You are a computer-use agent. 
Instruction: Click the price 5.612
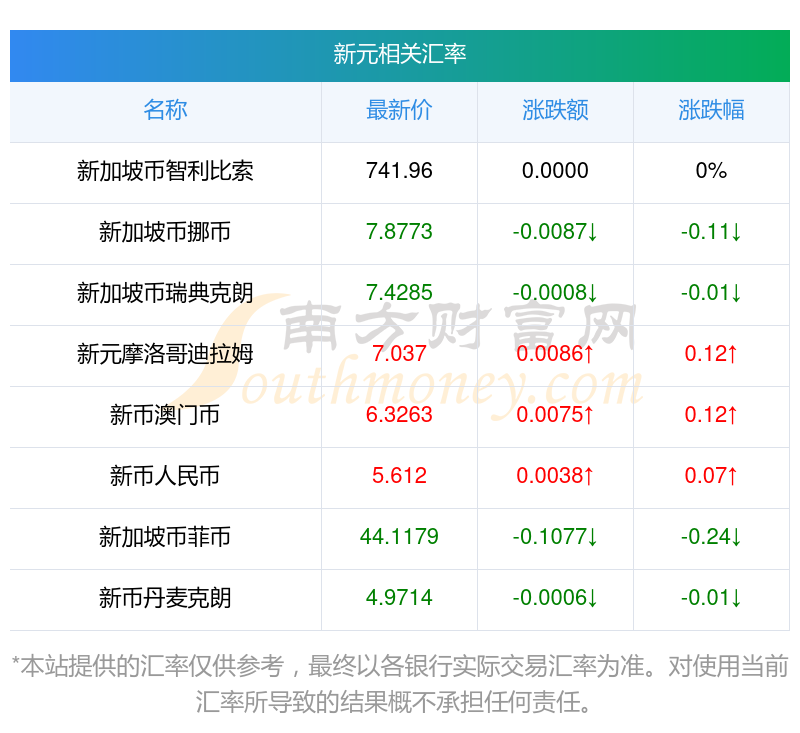click(399, 476)
